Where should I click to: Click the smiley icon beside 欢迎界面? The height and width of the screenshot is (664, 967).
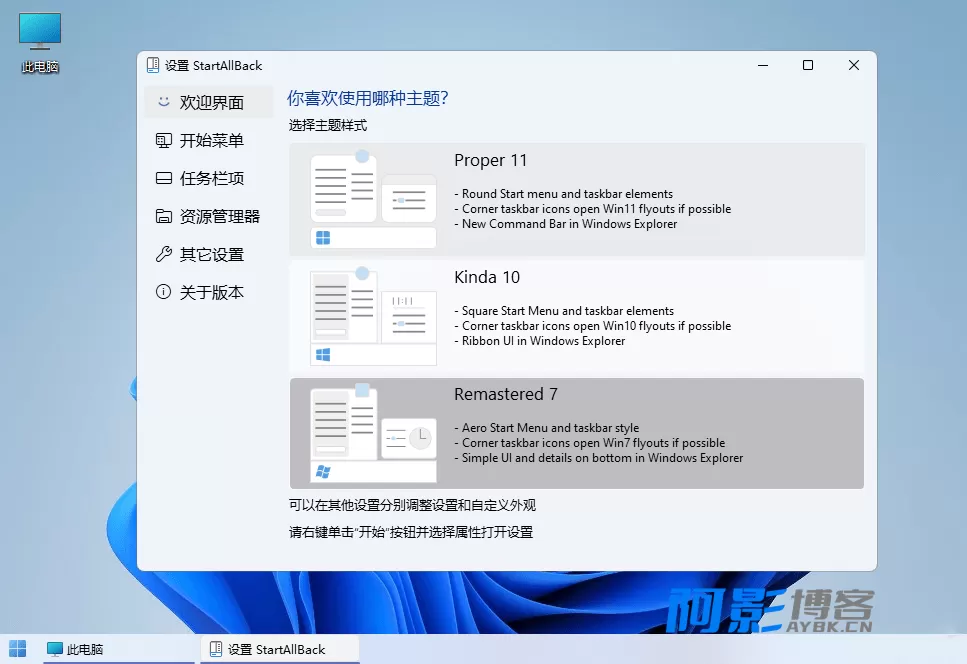163,102
